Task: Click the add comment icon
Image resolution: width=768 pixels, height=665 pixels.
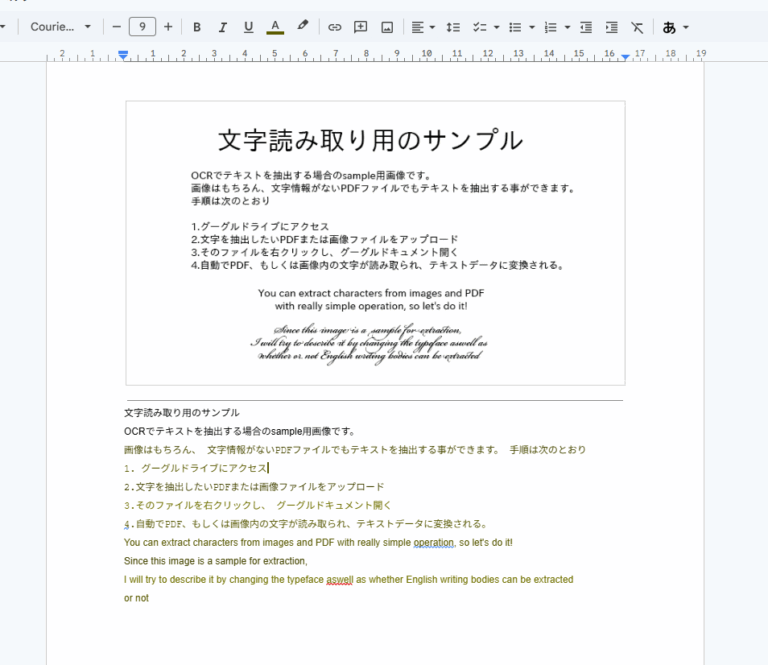Action: (x=360, y=27)
